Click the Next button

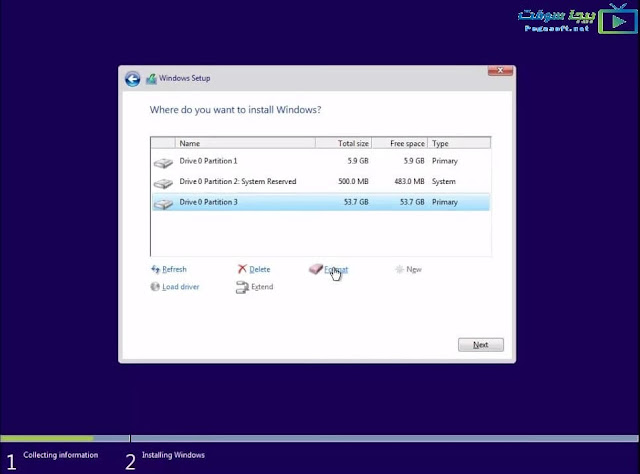[481, 345]
